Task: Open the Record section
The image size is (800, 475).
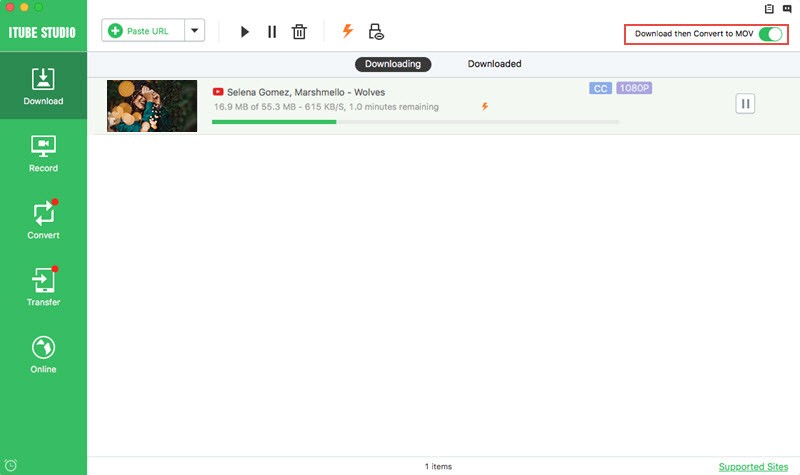Action: (x=43, y=154)
